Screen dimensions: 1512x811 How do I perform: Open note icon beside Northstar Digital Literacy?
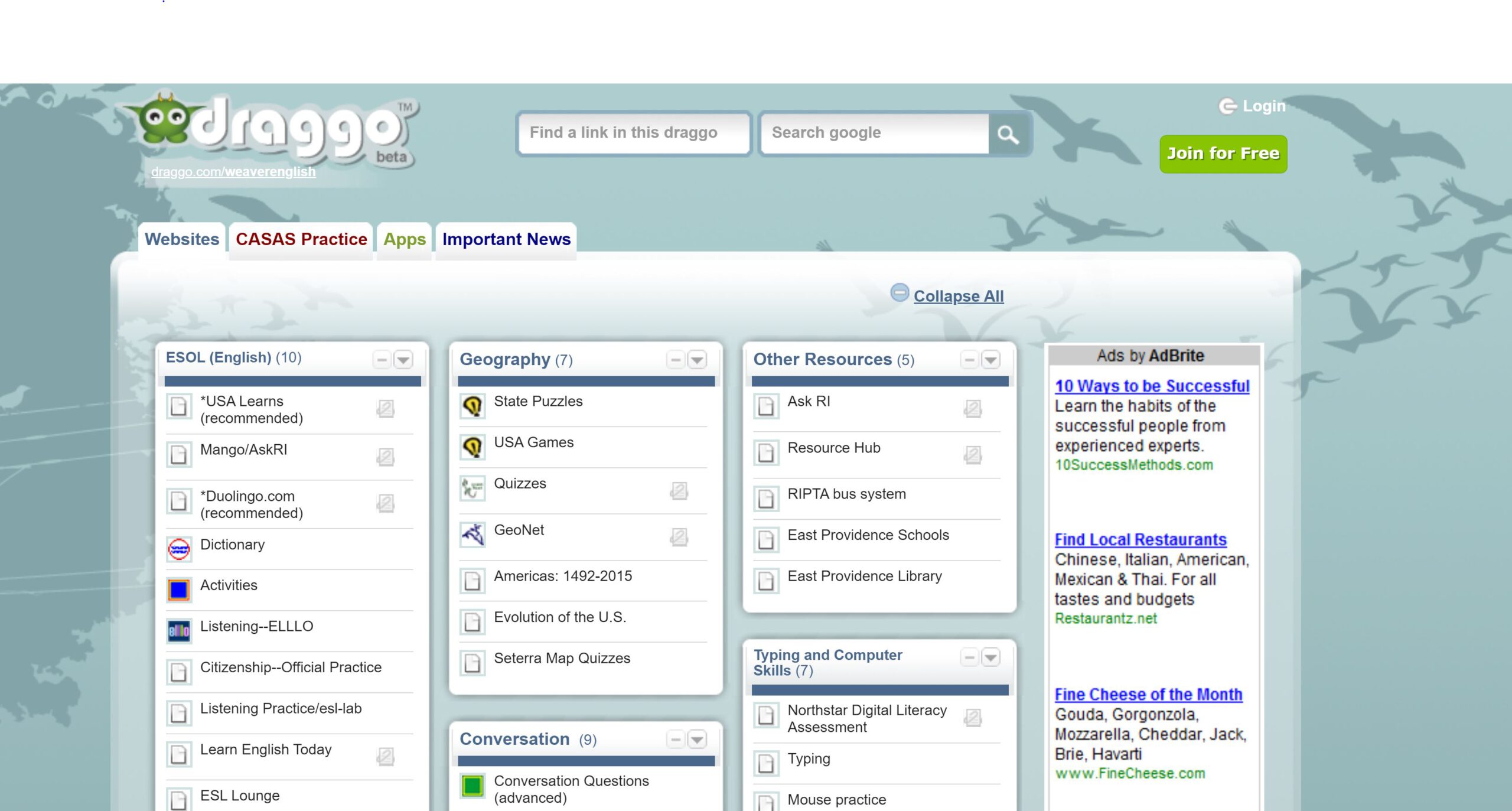(x=972, y=718)
